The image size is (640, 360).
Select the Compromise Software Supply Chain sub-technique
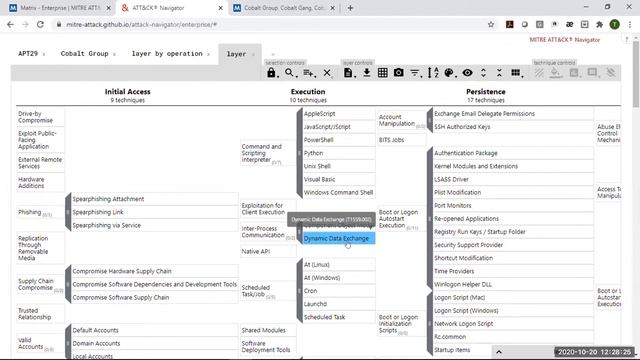pos(155,298)
